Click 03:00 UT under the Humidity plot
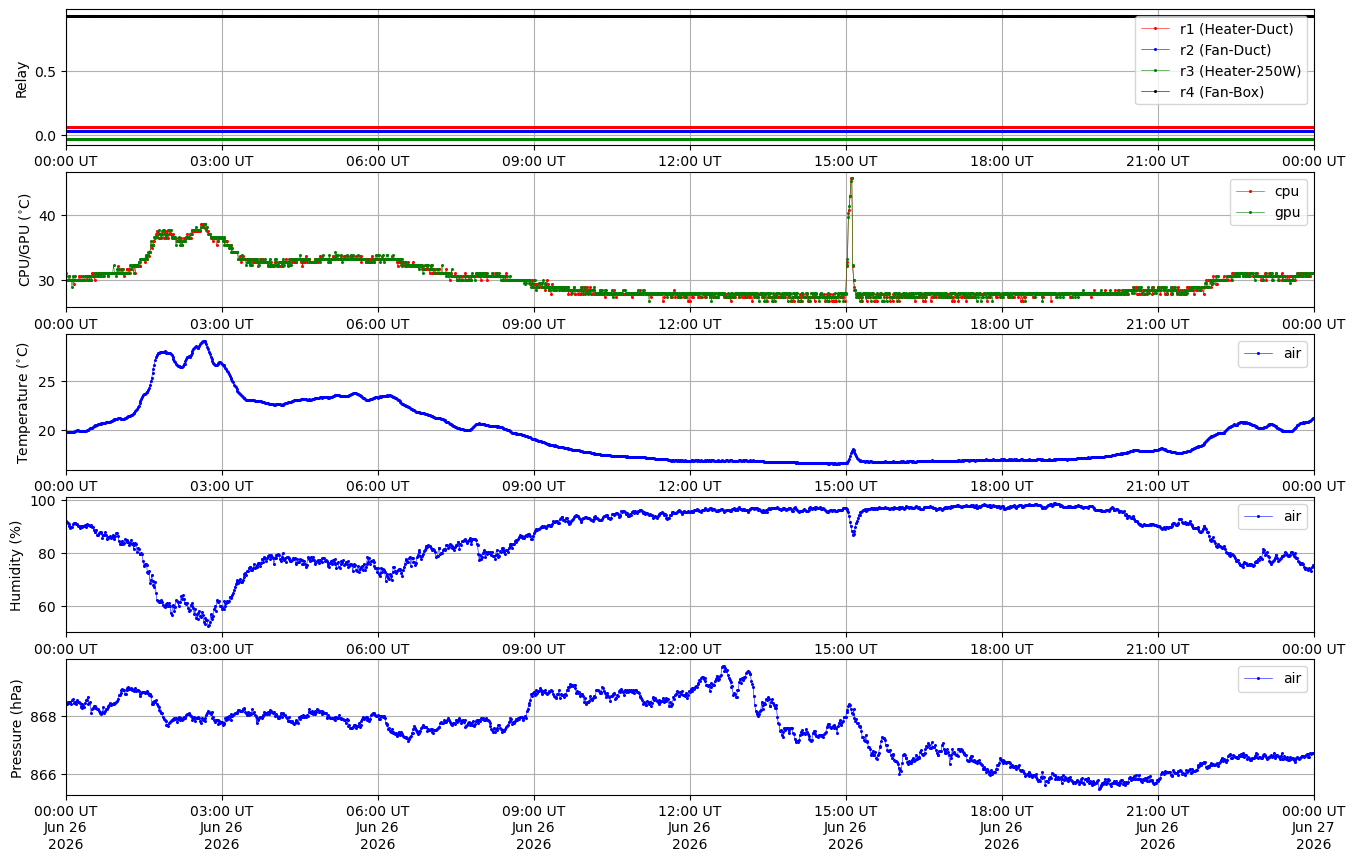 coord(222,649)
